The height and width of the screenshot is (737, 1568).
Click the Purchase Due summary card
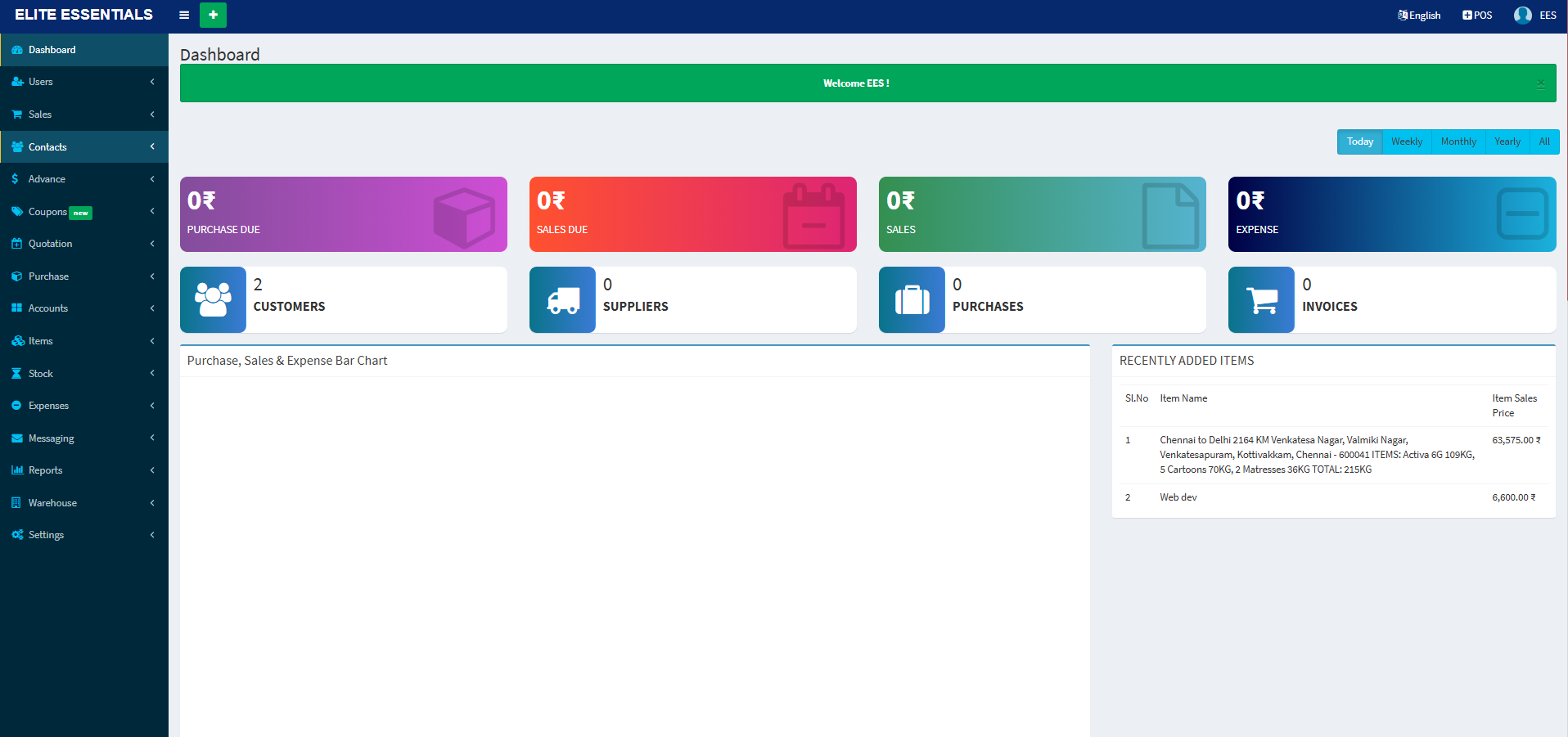344,214
